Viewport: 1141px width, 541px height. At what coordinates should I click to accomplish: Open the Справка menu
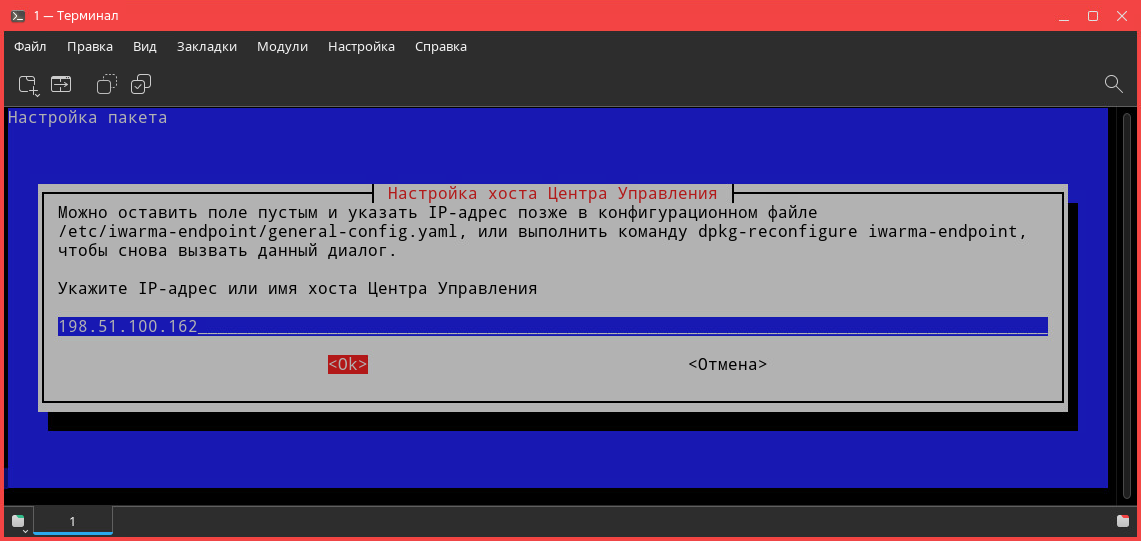coord(441,47)
